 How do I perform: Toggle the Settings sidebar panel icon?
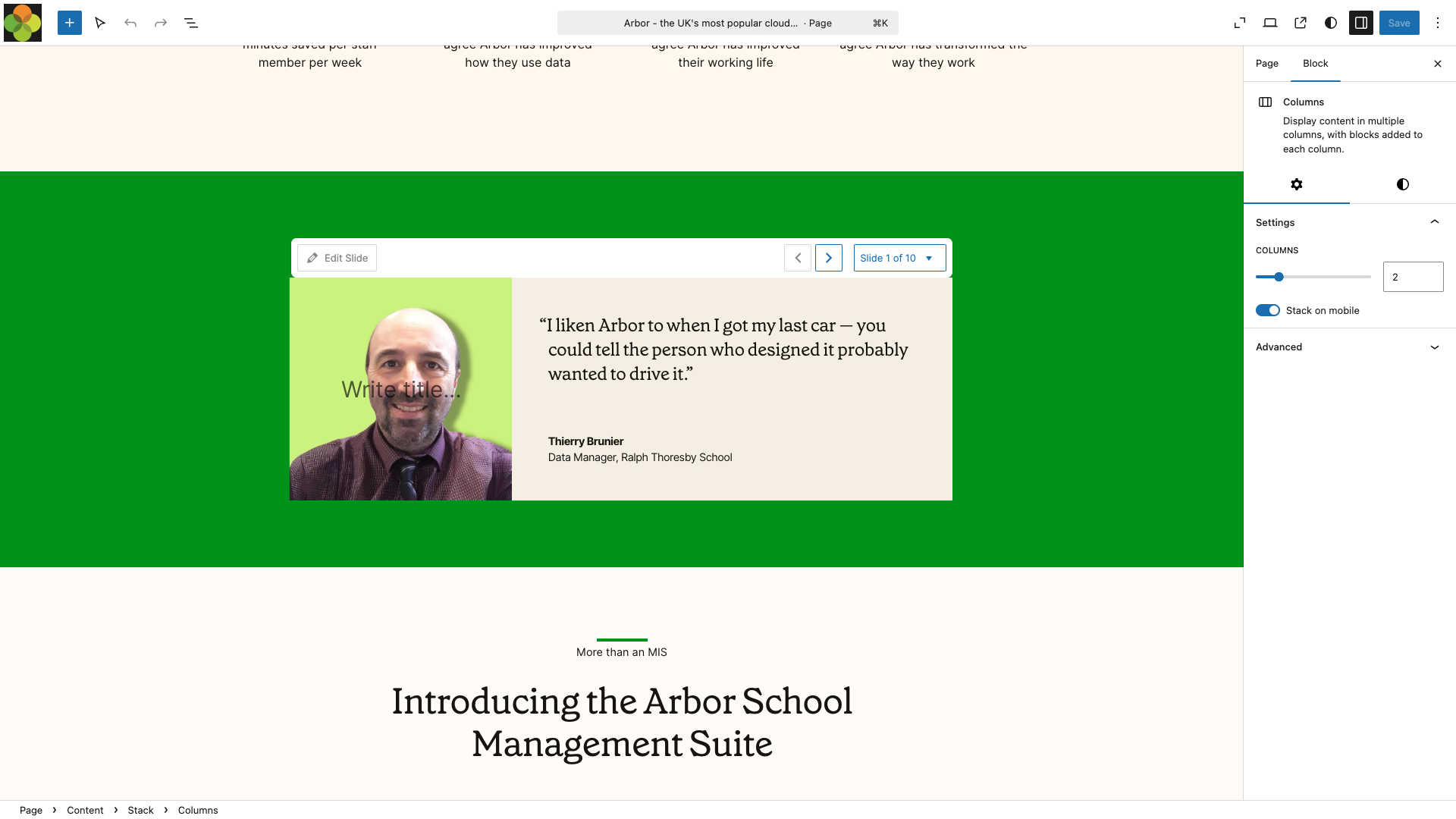tap(1361, 23)
